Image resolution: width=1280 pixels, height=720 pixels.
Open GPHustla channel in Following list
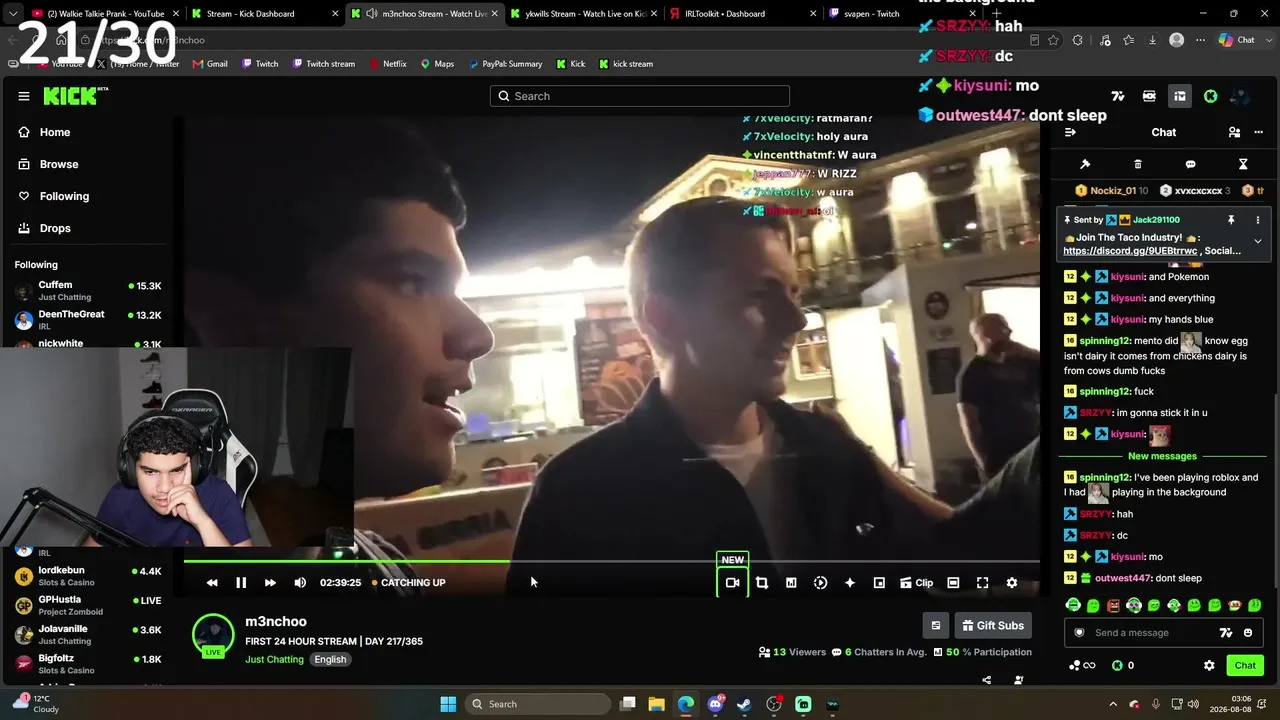tap(88, 604)
